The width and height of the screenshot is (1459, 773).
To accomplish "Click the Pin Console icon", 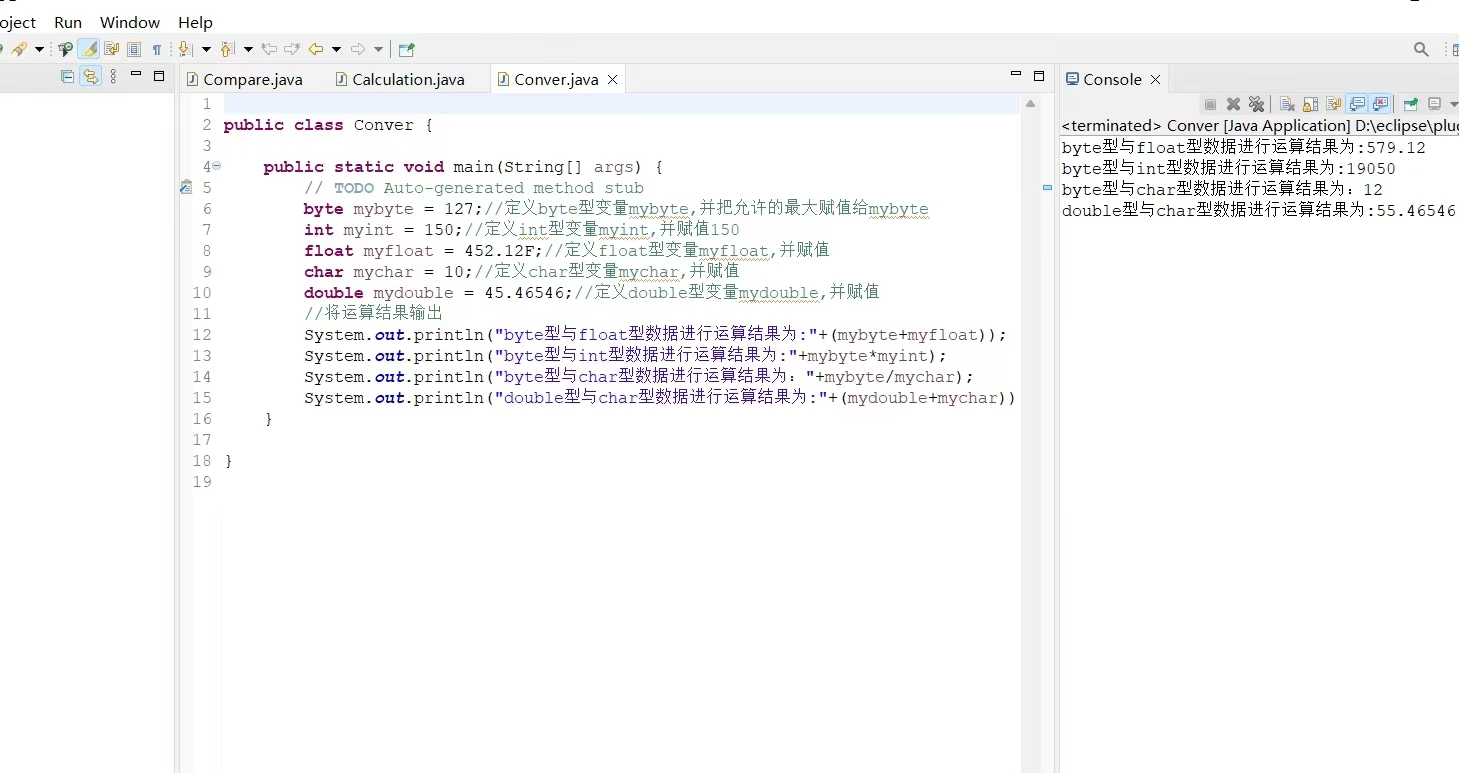I will [x=1411, y=104].
